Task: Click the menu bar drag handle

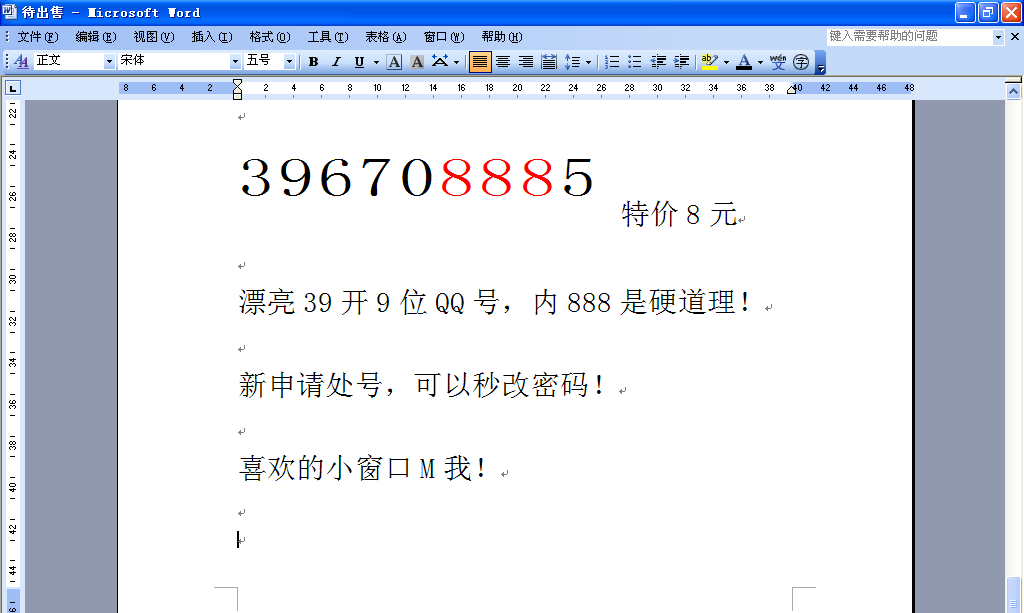Action: click(x=7, y=37)
